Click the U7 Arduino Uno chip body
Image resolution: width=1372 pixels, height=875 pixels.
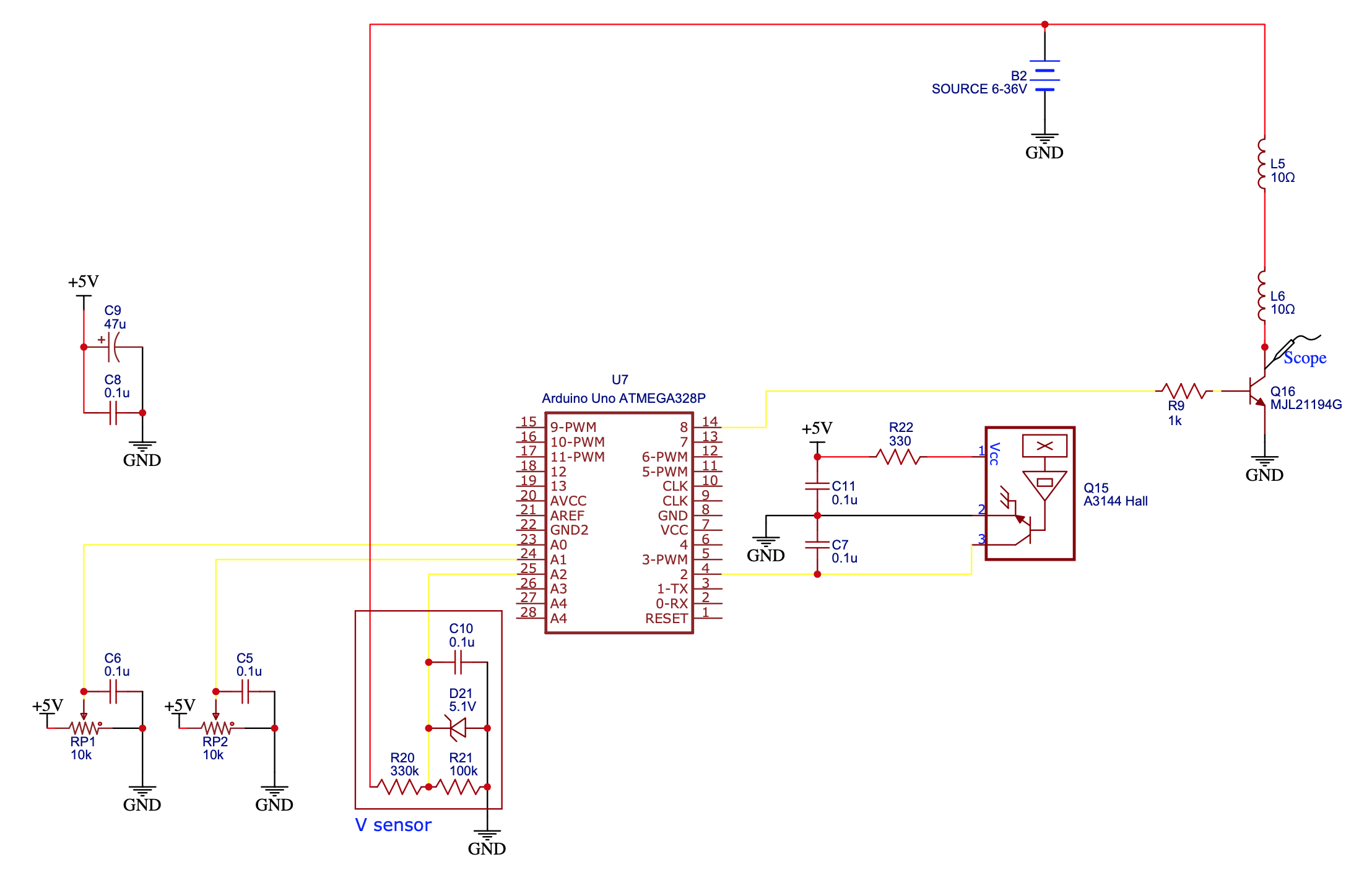coord(619,523)
